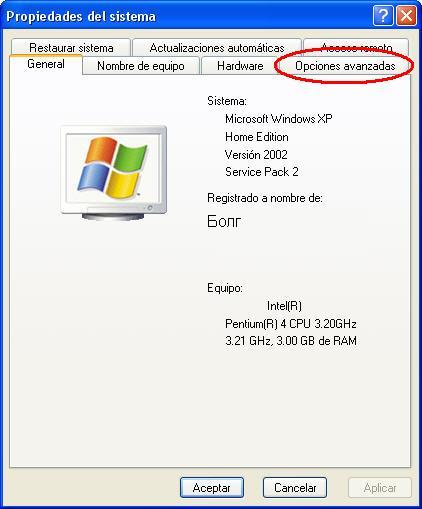Open the circled Opciones avanzadas tab
The width and height of the screenshot is (422, 509).
[345, 66]
